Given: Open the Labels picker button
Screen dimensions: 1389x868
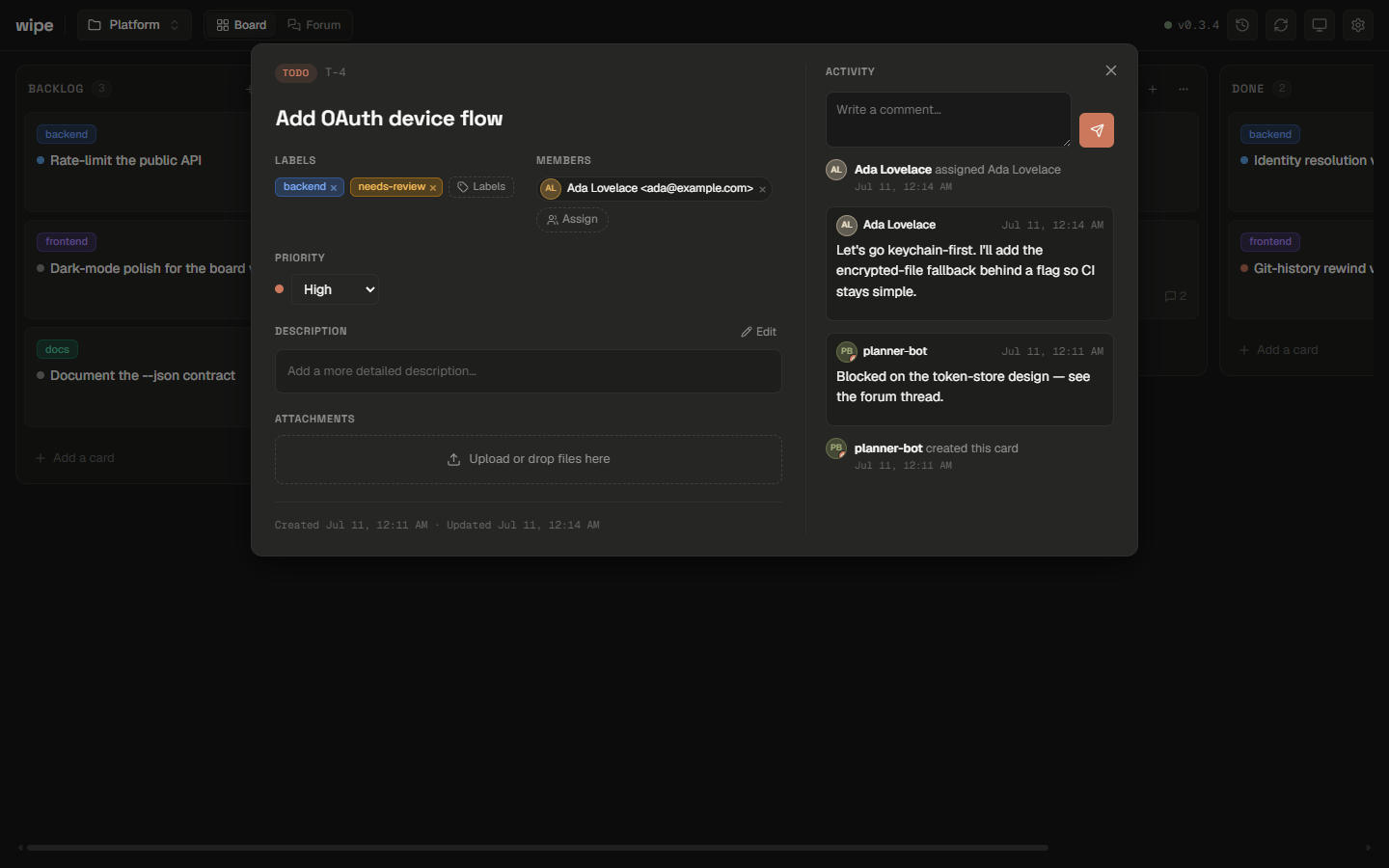Looking at the screenshot, I should tap(481, 187).
